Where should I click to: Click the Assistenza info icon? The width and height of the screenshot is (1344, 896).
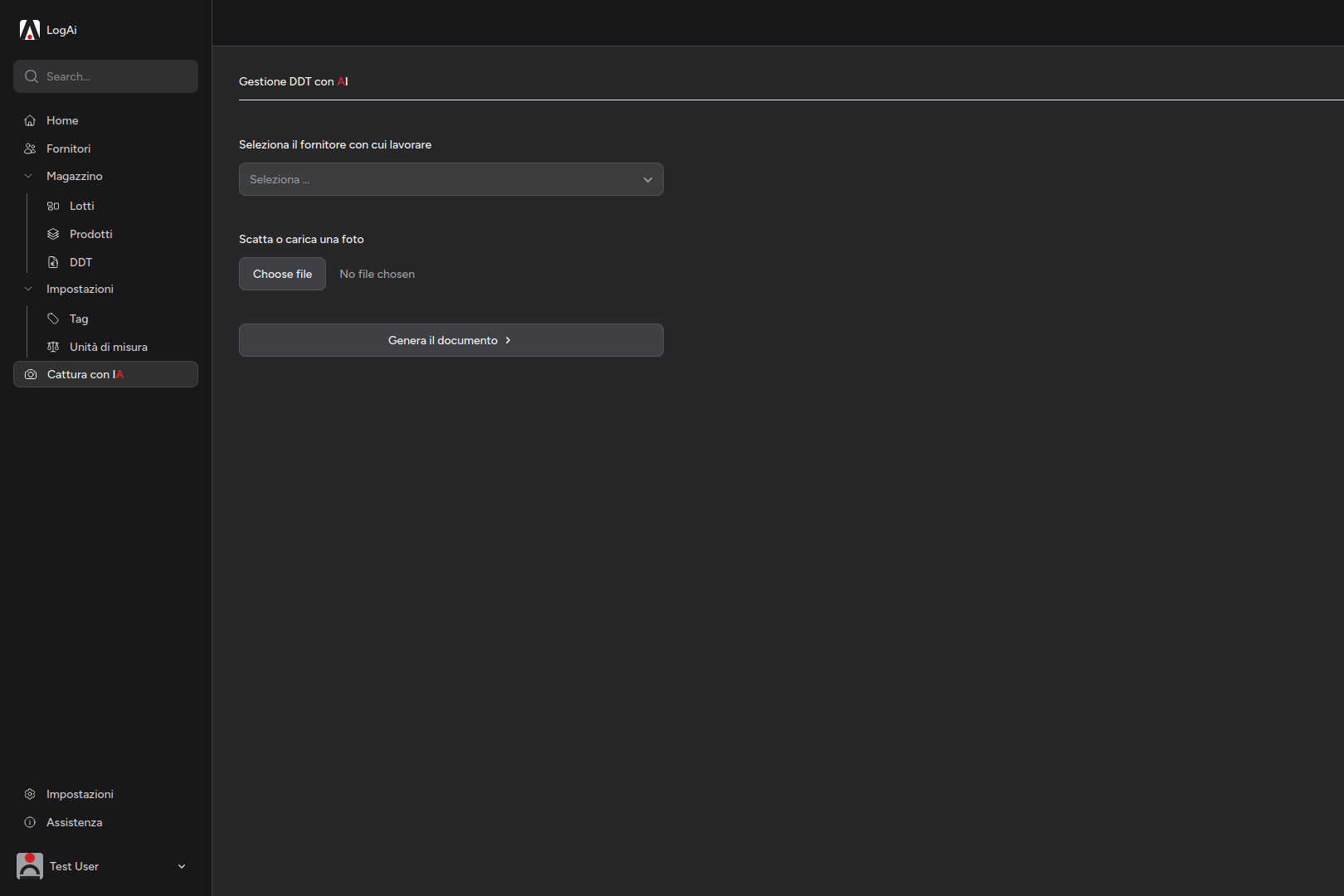(x=30, y=822)
